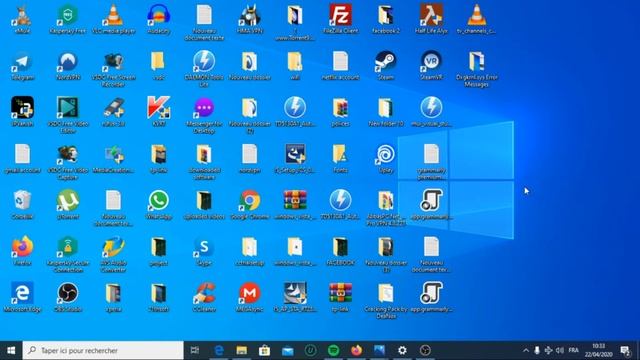Click the AVS Audio Converter shortcut
The width and height of the screenshot is (640, 360).
coord(113,254)
